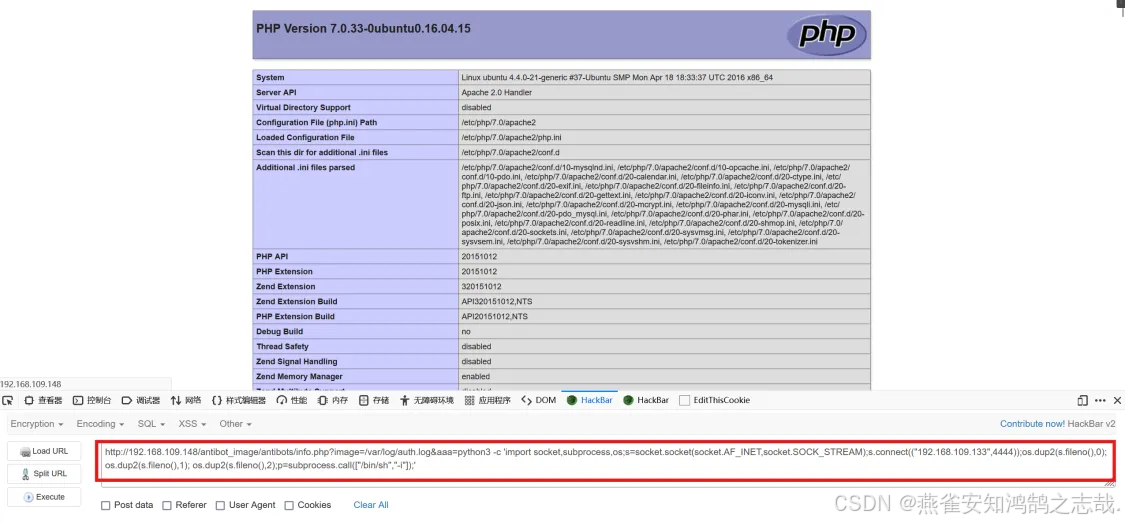Viewport: 1125px width, 523px height.
Task: Open the 控制台 console tab
Action: click(92, 400)
